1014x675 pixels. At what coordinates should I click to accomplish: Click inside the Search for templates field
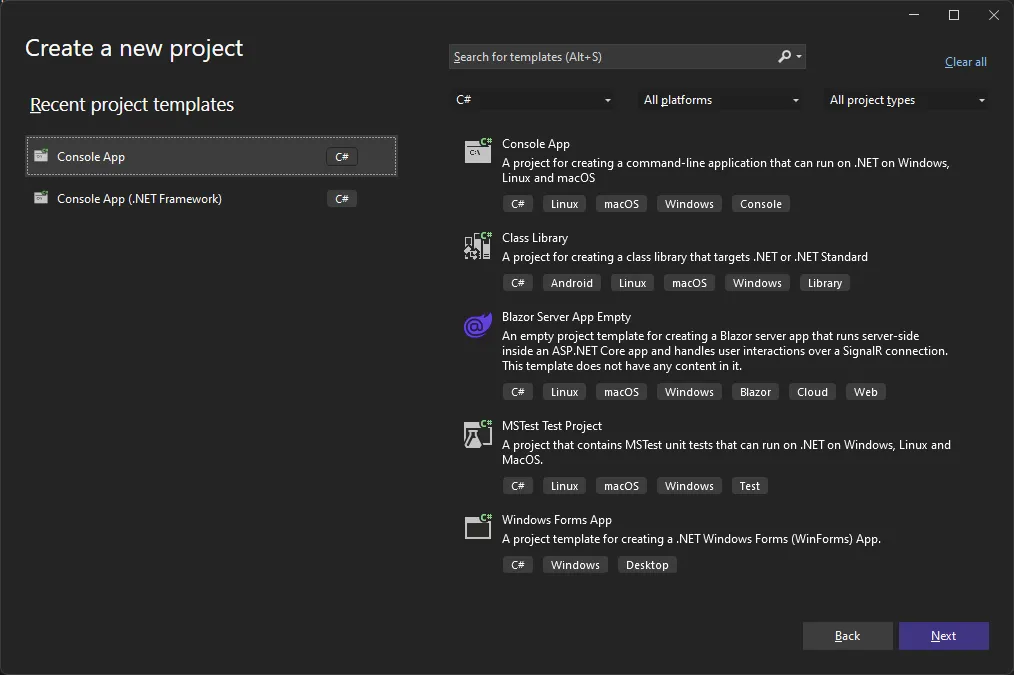600,56
